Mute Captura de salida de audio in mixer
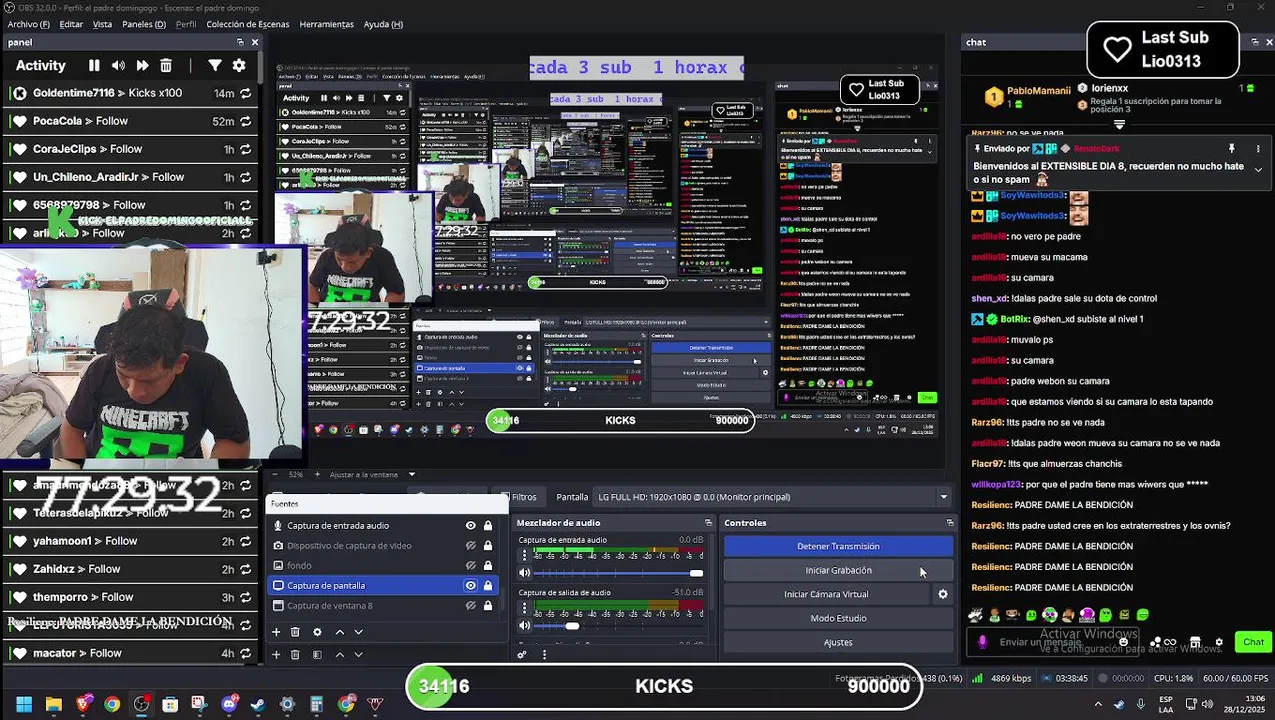This screenshot has width=1275, height=720. [524, 626]
